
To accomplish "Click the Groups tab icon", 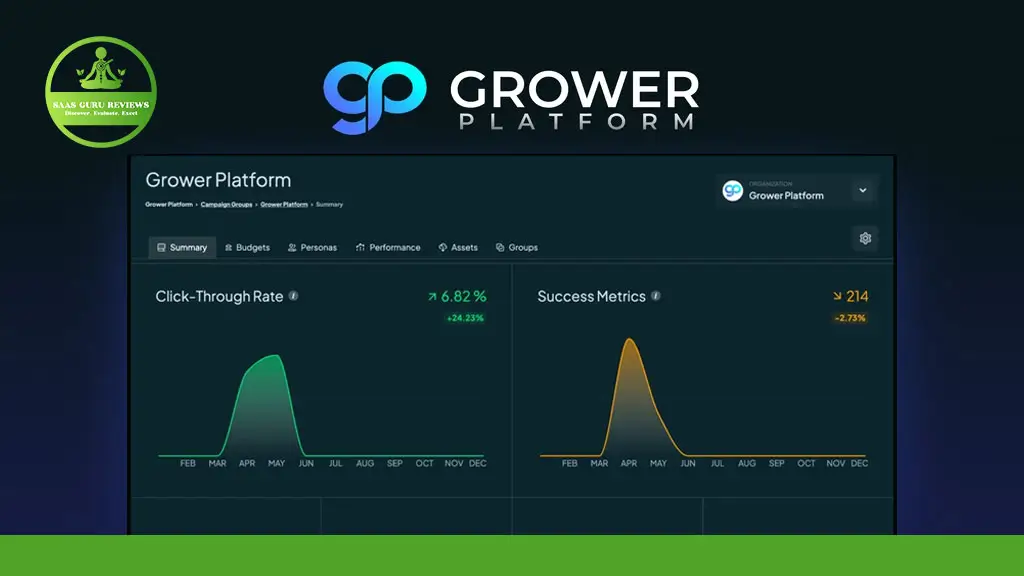I will click(500, 248).
